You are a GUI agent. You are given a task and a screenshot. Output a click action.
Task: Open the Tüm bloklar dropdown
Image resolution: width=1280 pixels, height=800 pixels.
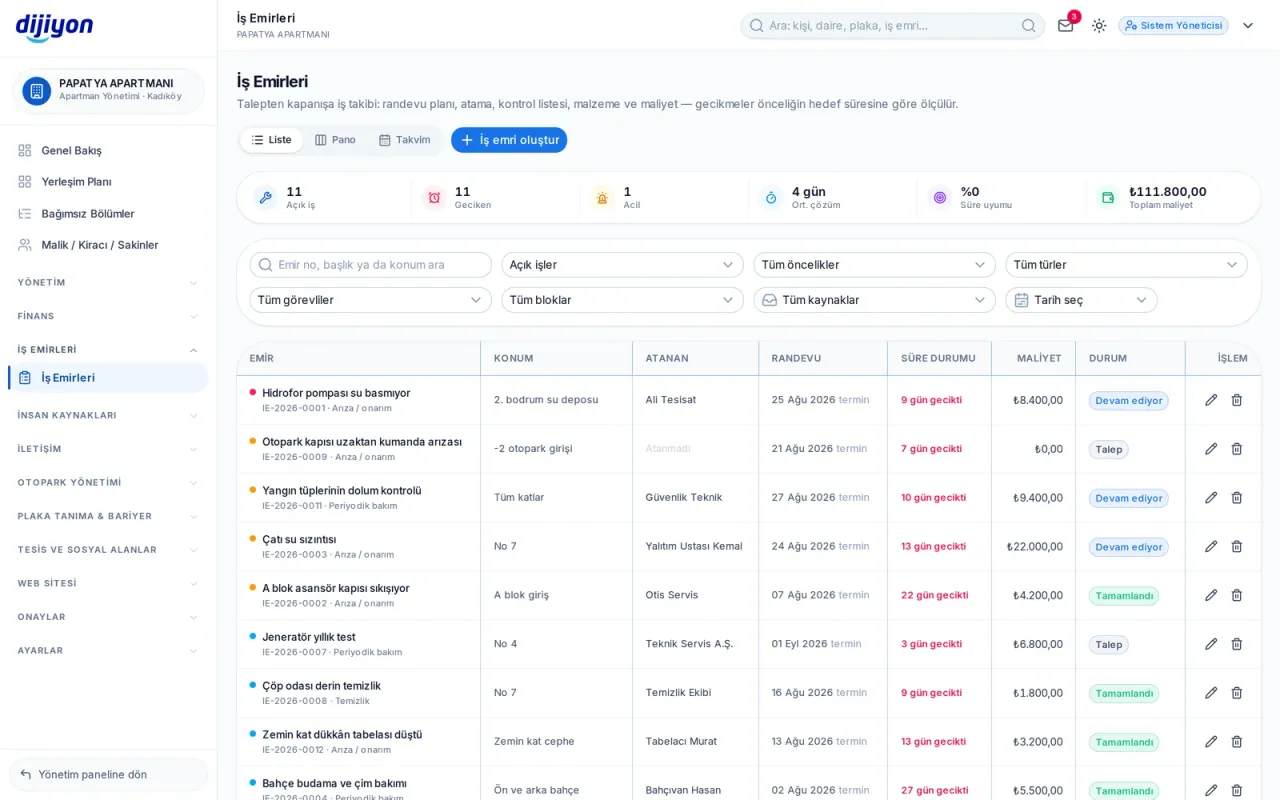click(622, 300)
